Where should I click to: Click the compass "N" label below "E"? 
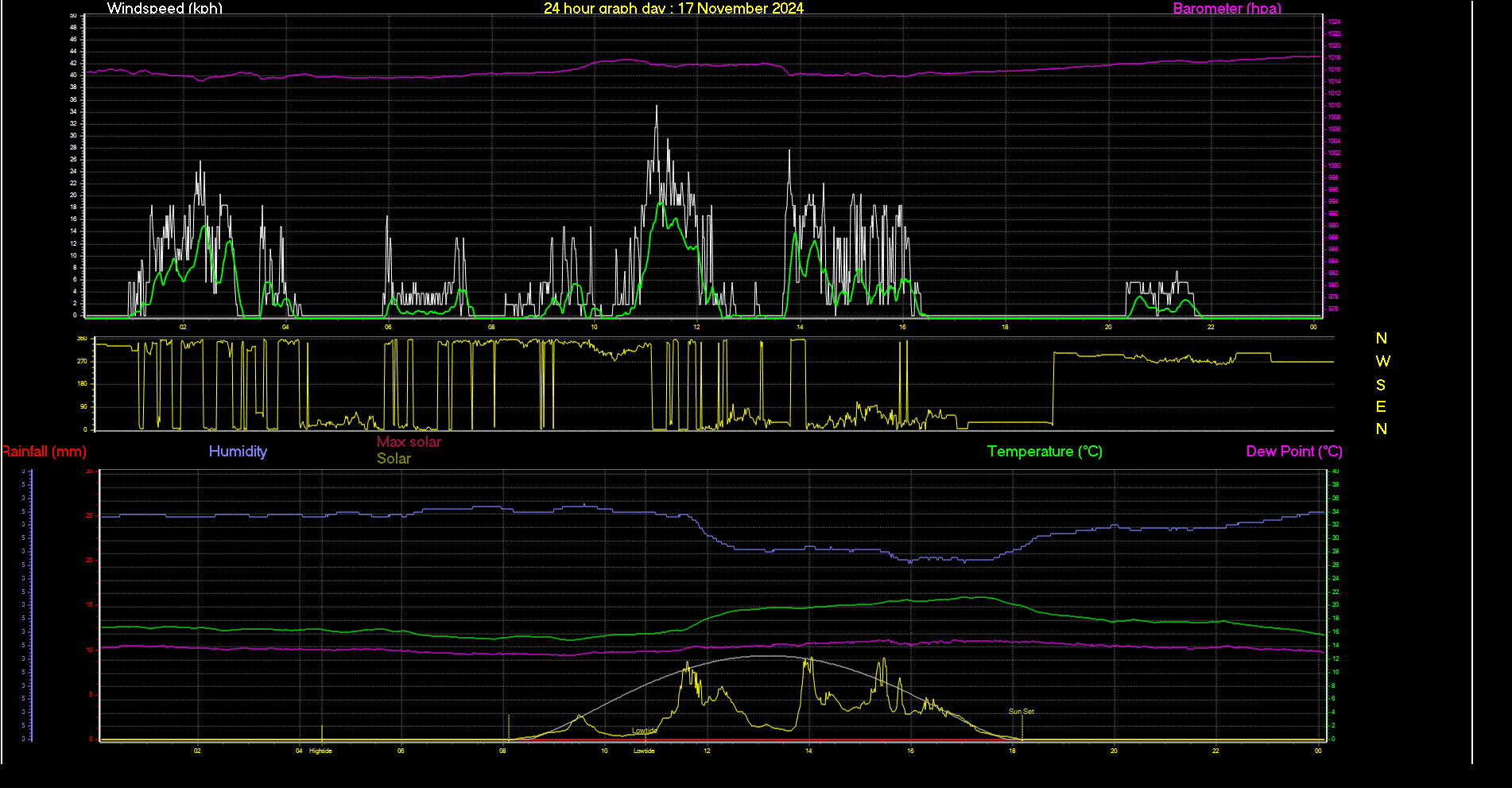tap(1382, 429)
